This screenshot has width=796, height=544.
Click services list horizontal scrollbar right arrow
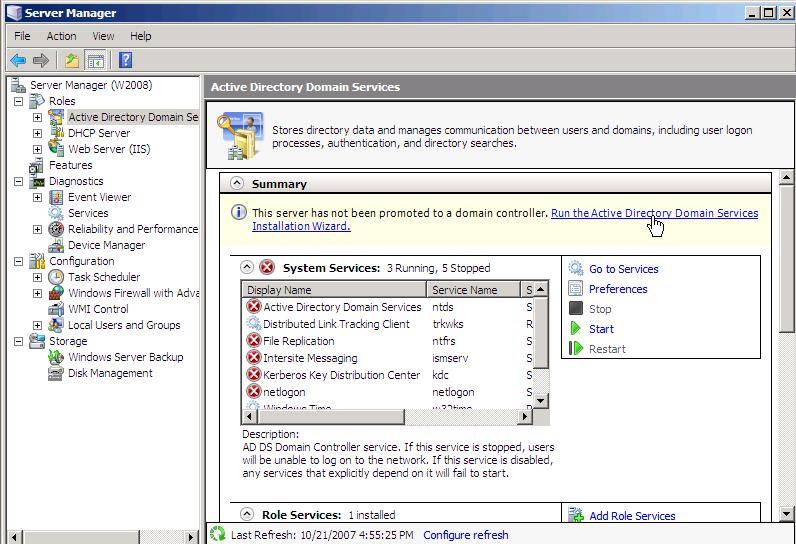[525, 417]
